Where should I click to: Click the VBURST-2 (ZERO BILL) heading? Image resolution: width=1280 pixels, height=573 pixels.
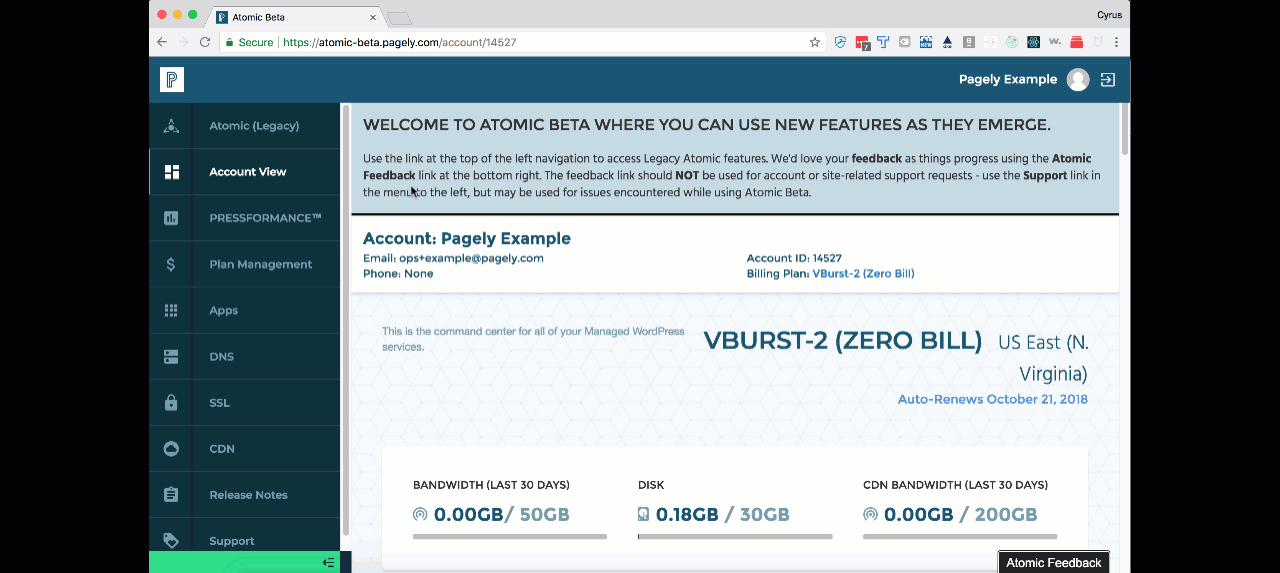tap(843, 340)
